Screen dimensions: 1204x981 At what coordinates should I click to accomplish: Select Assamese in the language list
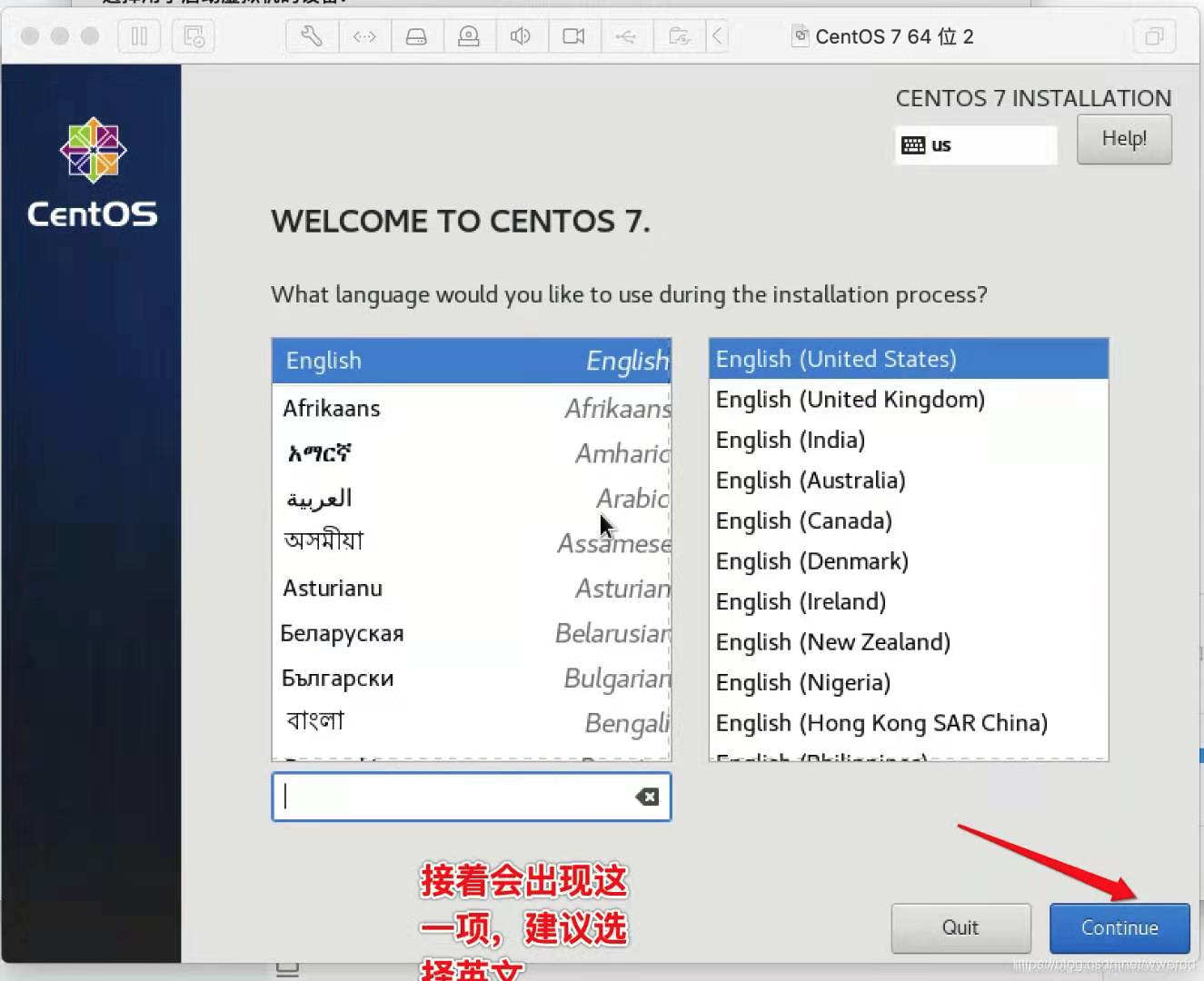point(472,542)
